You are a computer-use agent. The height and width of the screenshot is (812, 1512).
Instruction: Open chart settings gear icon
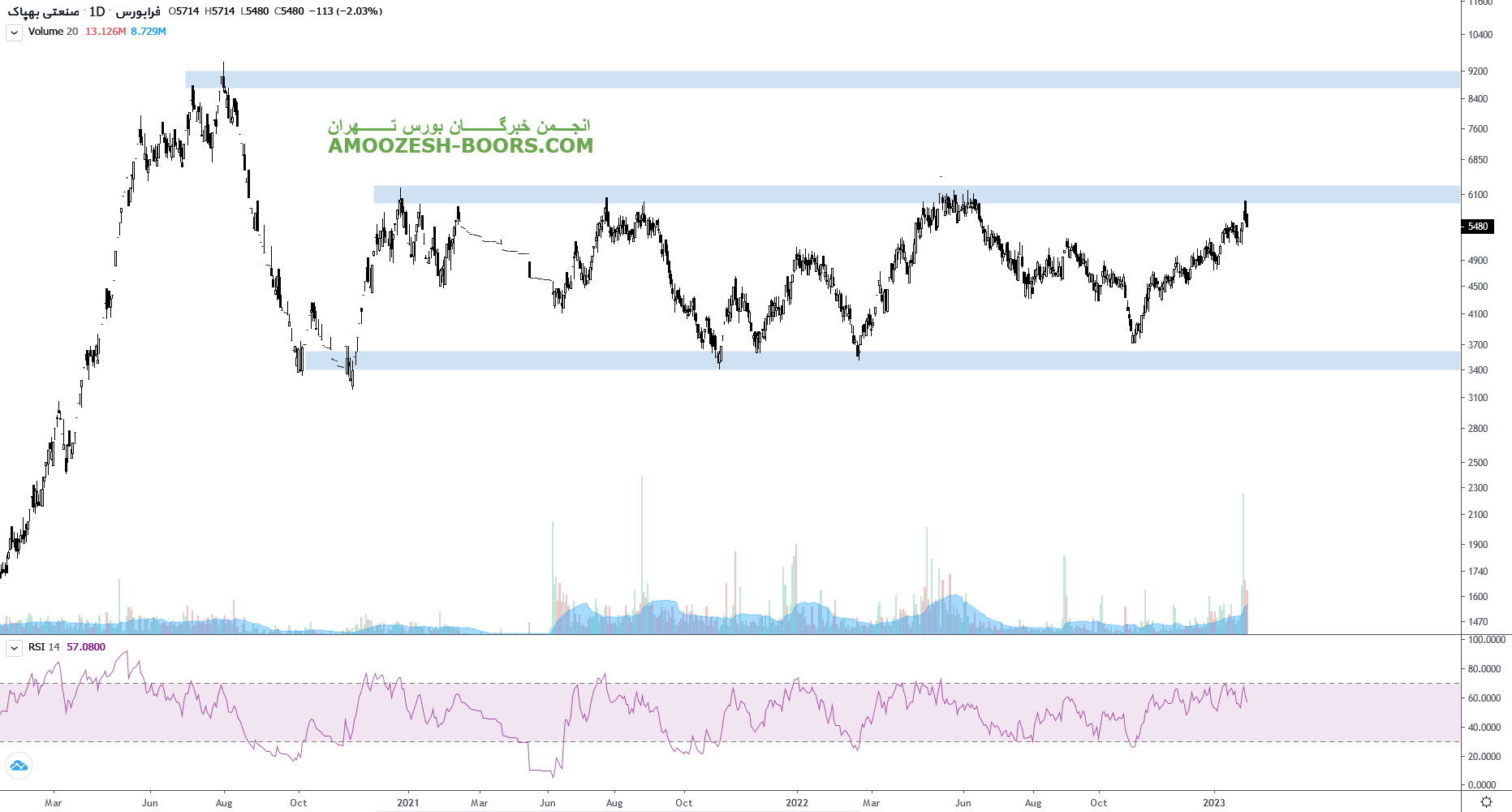[1486, 801]
